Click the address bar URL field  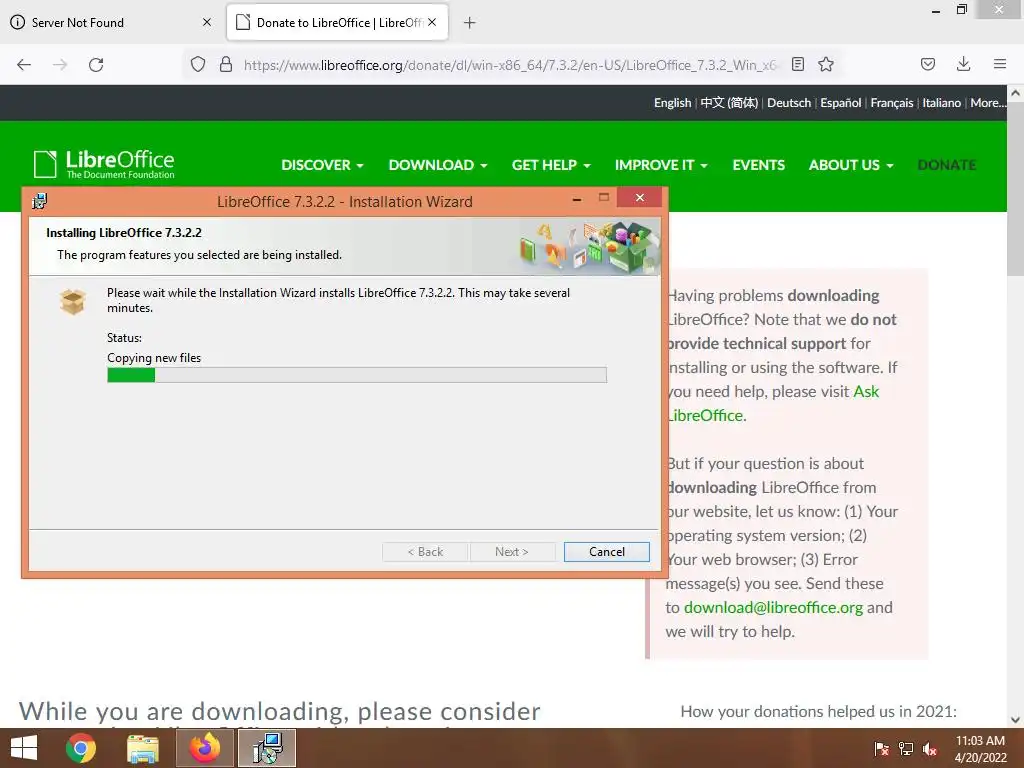(509, 65)
